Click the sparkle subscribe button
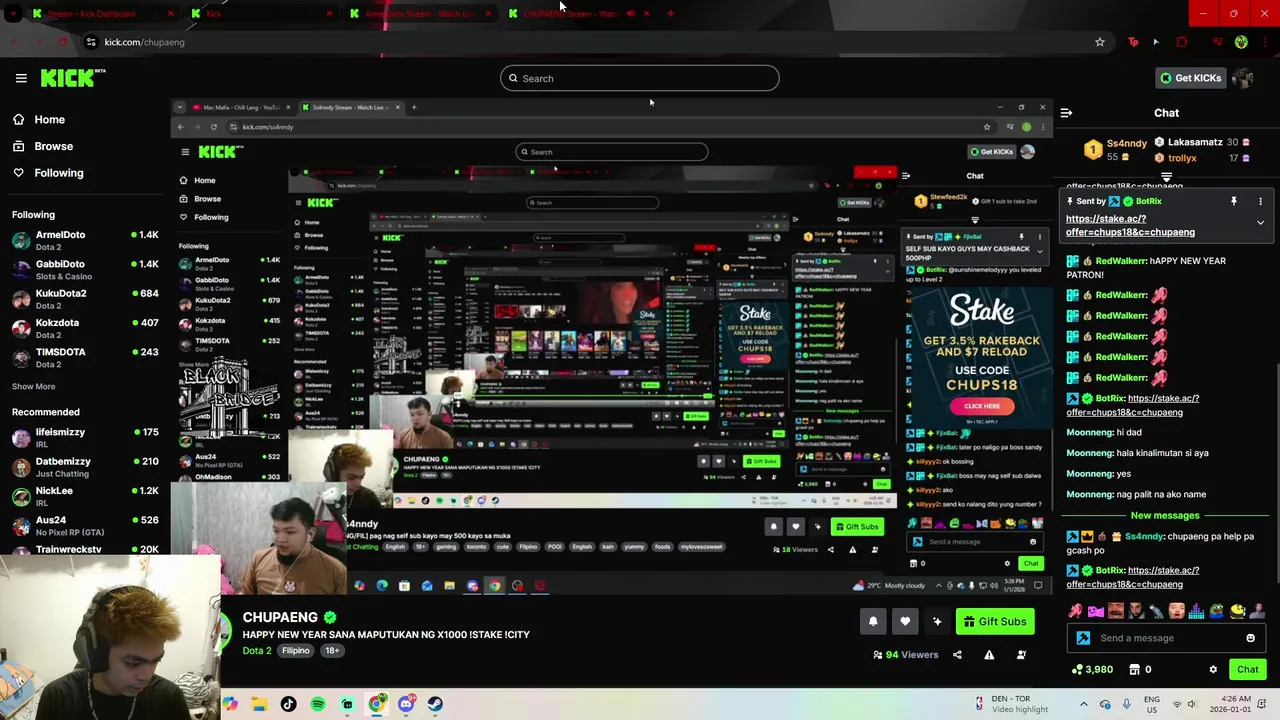 [x=937, y=622]
